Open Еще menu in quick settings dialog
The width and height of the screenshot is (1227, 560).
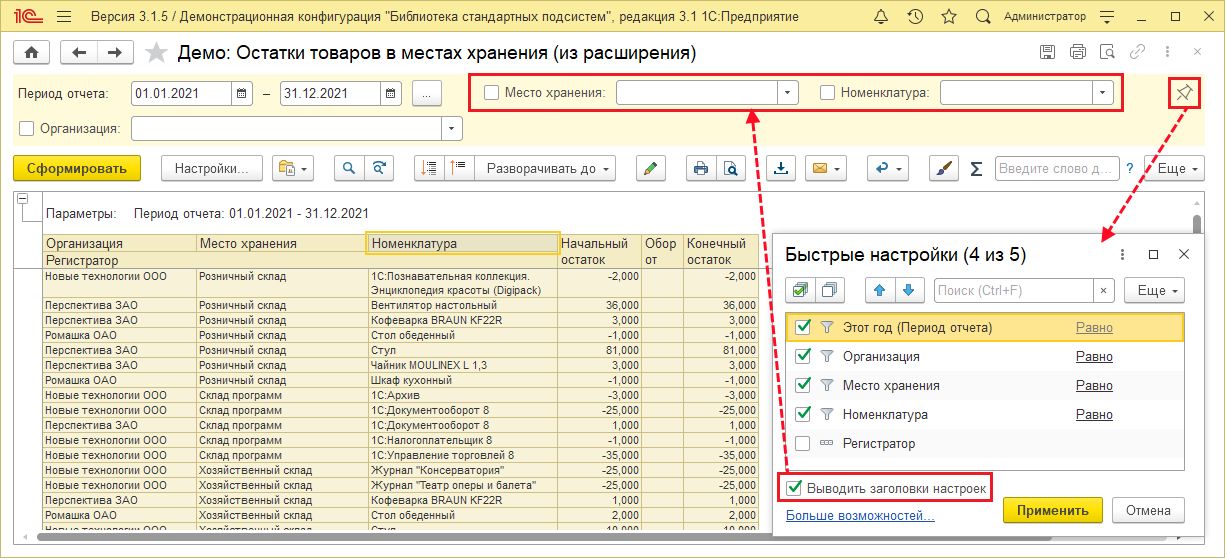click(x=1154, y=290)
